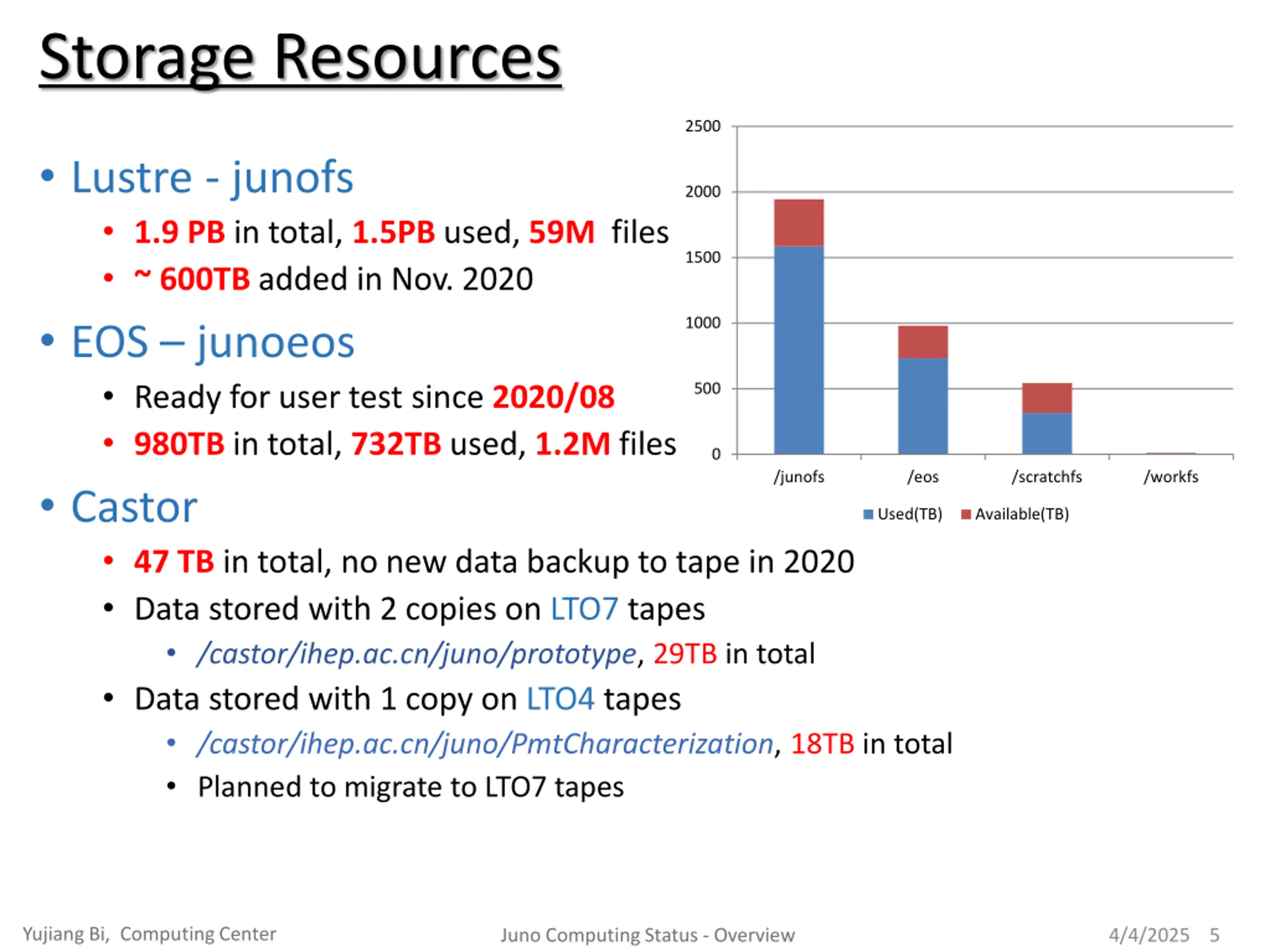This screenshot has width=1270, height=952.
Task: Click the /castor/ihep.ac.cn/juno/prototype path
Action: 416,654
